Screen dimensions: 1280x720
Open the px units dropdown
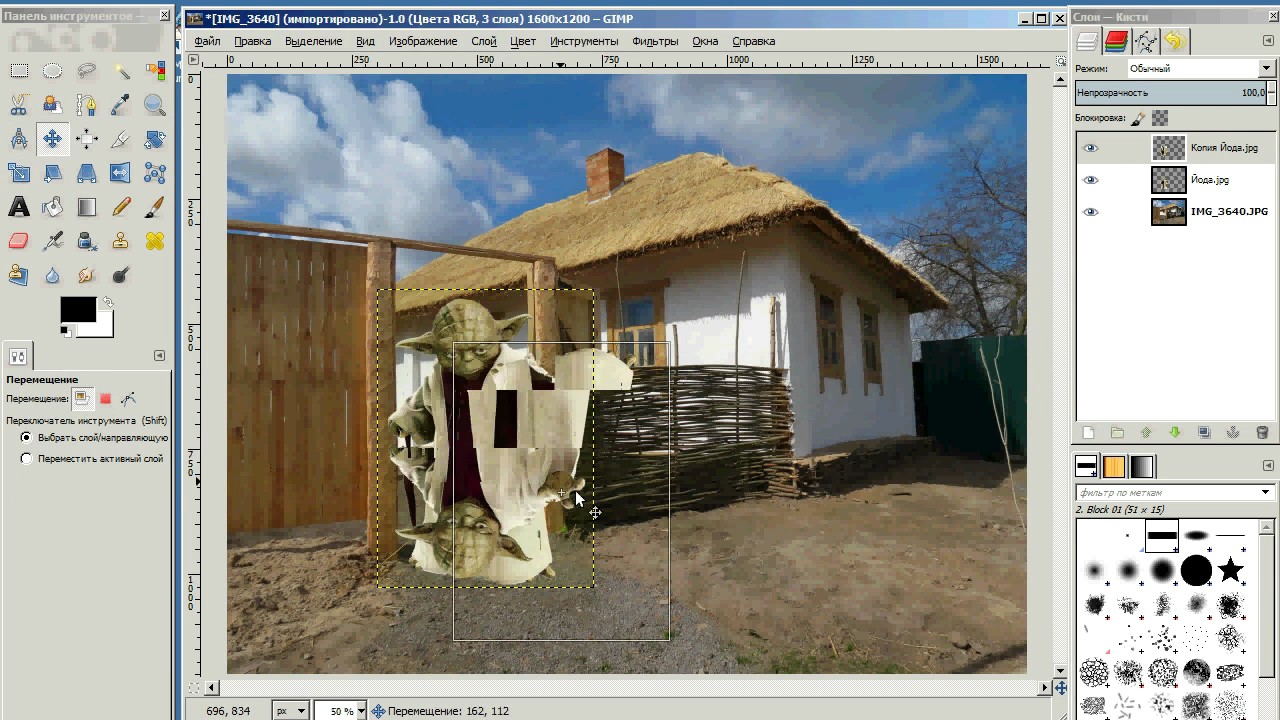point(290,711)
